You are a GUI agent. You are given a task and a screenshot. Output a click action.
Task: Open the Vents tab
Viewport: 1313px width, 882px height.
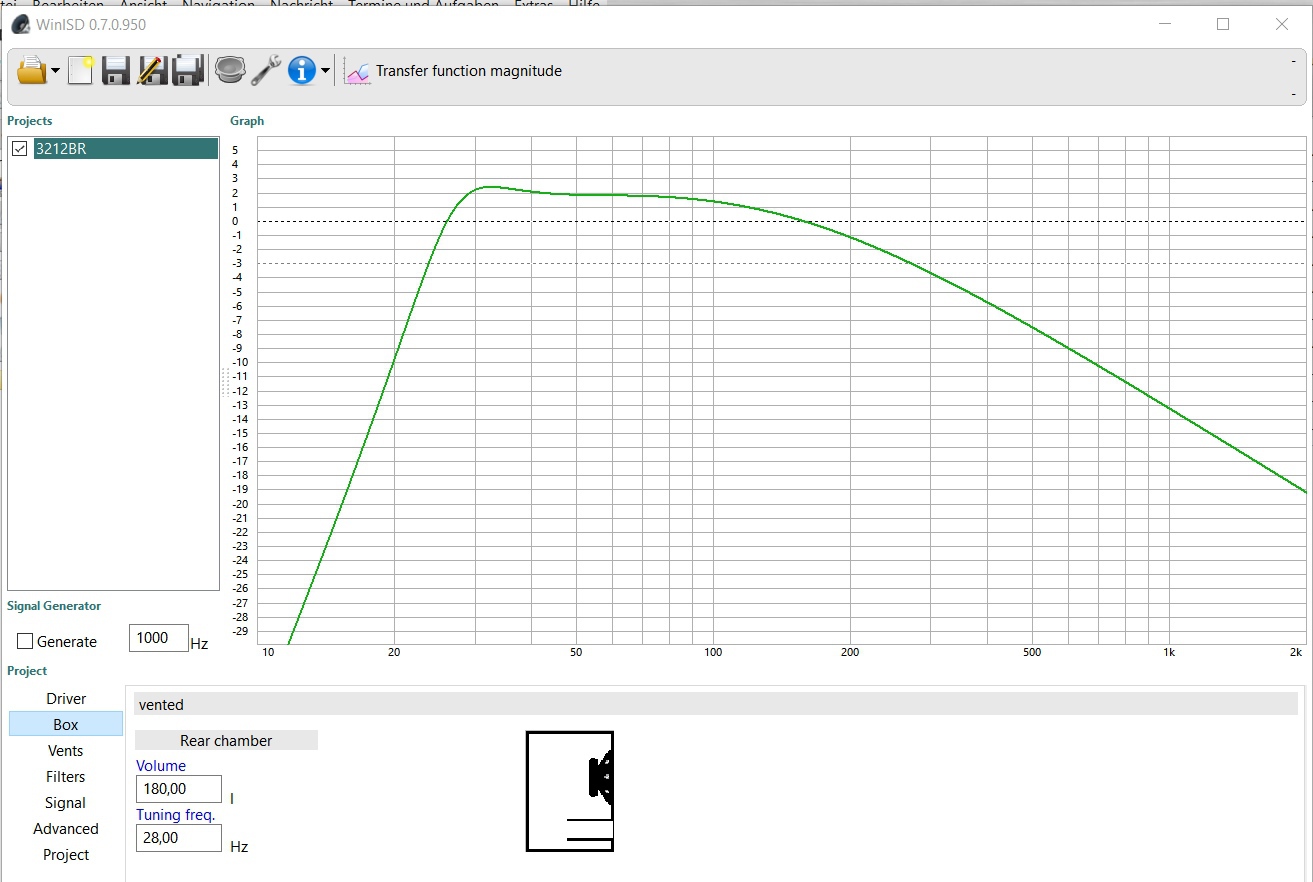click(66, 751)
